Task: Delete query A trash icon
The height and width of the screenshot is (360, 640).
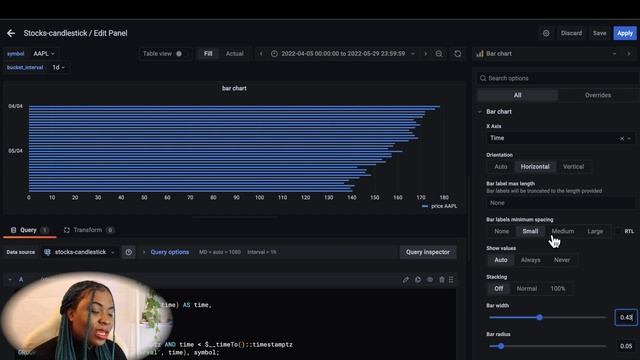Action: pyautogui.click(x=442, y=280)
